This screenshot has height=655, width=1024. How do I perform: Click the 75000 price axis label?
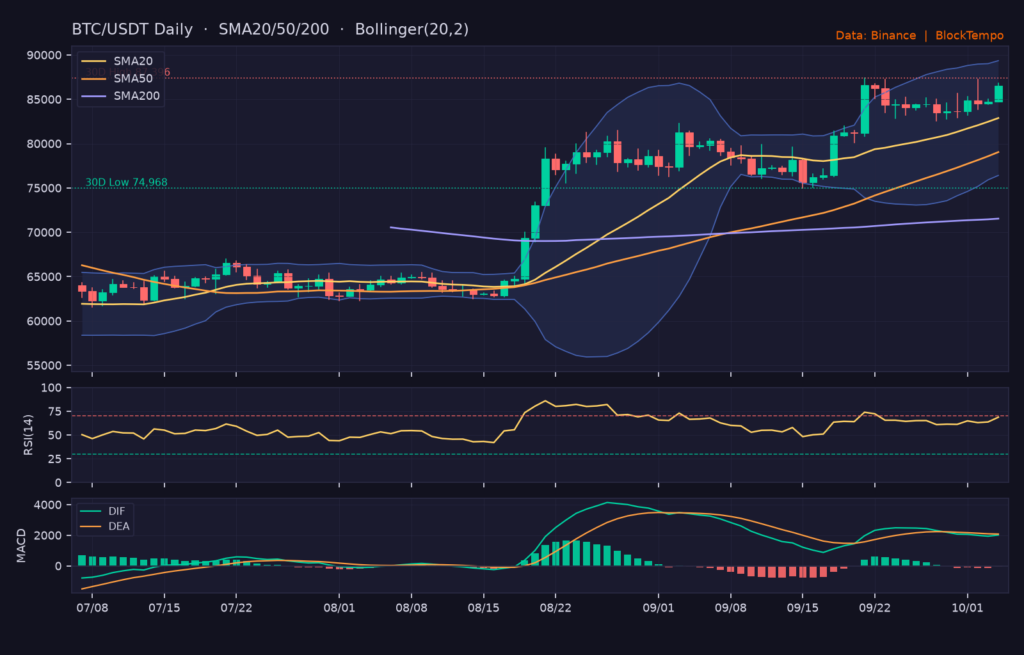pos(44,188)
